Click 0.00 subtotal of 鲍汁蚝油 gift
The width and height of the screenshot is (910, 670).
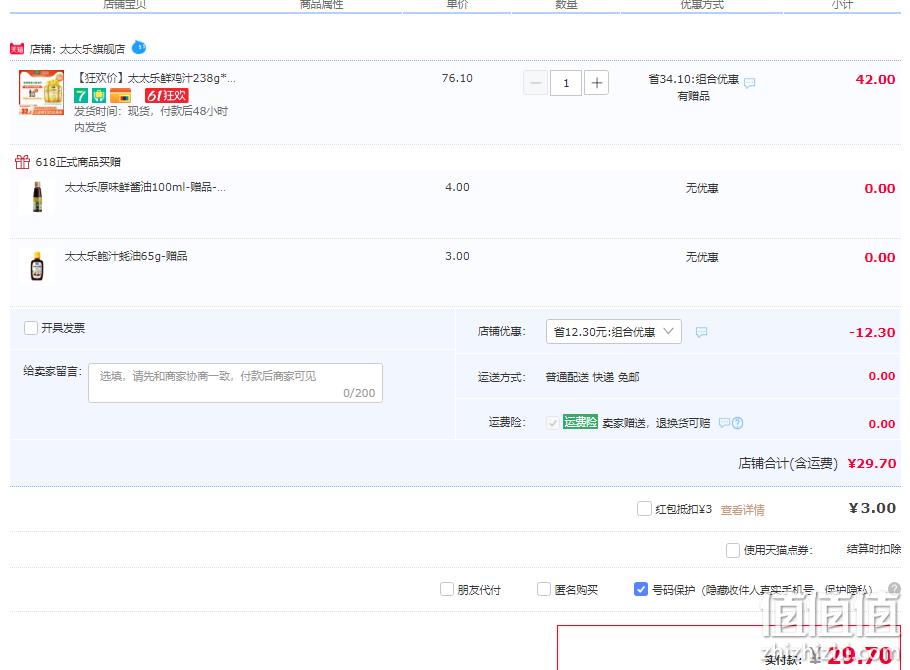(x=880, y=258)
